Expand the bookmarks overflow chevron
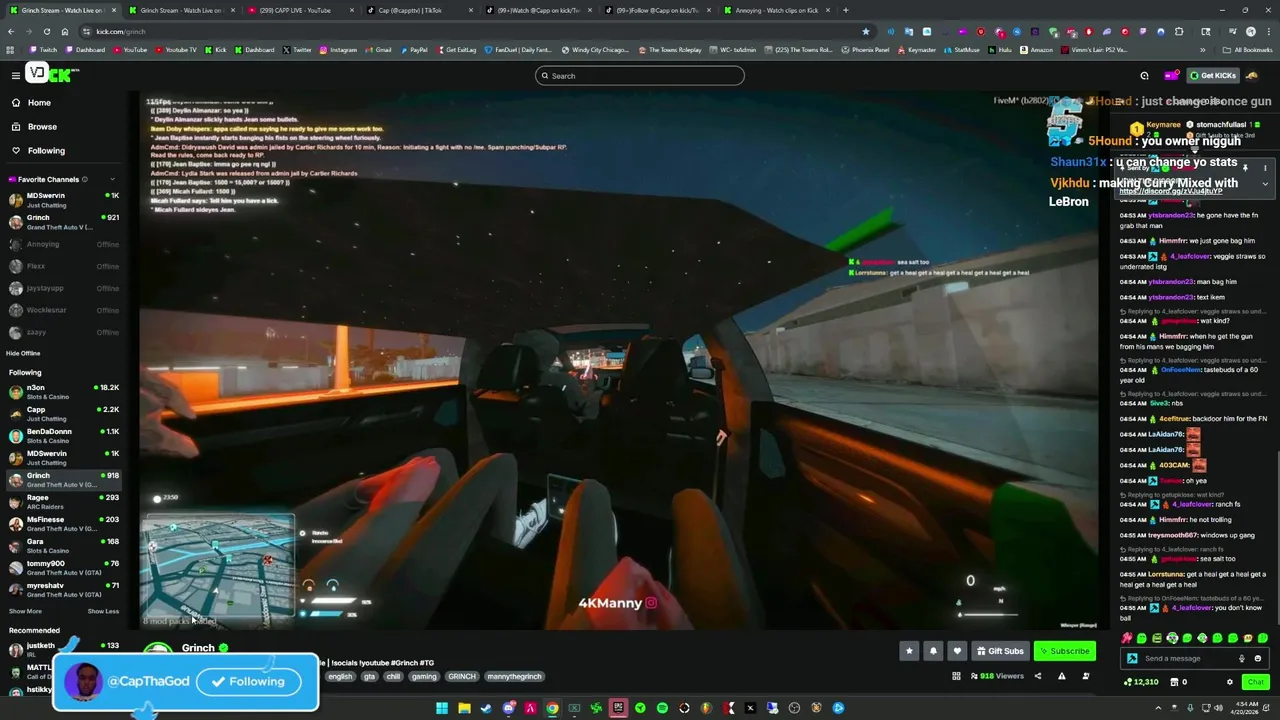The image size is (1280, 720). (x=1202, y=49)
